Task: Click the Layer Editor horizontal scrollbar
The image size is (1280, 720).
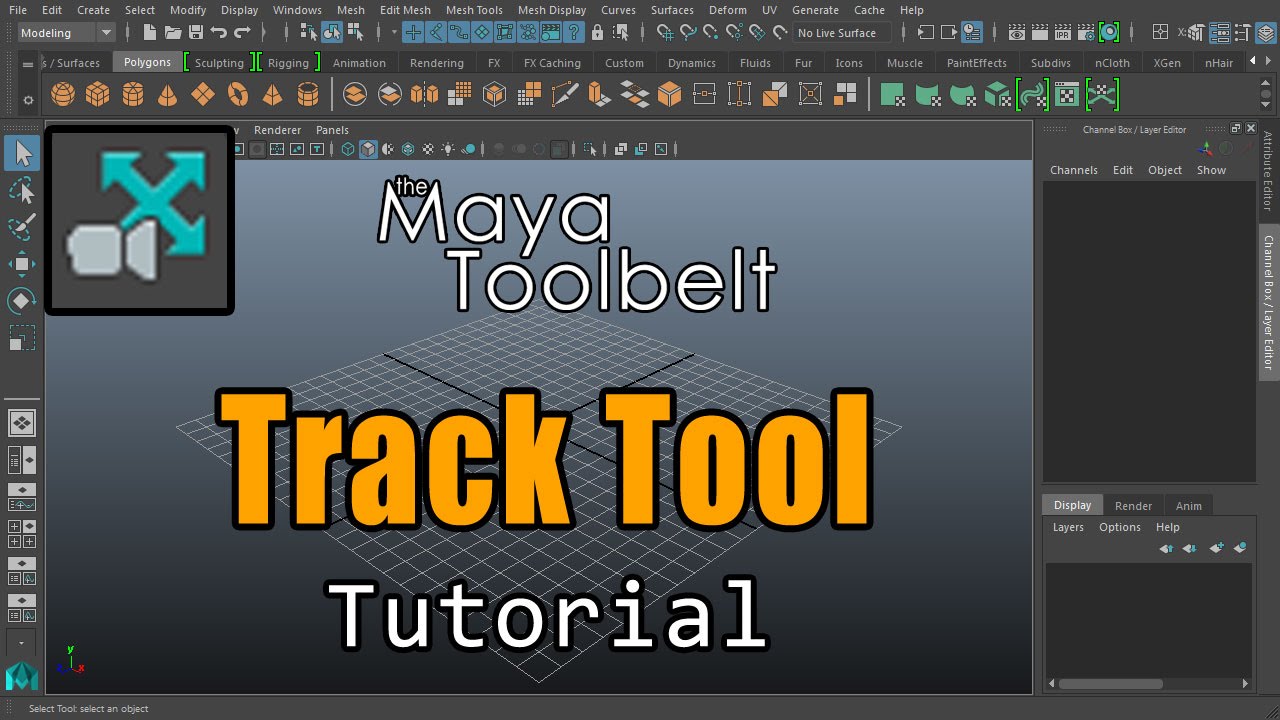Action: (1110, 684)
